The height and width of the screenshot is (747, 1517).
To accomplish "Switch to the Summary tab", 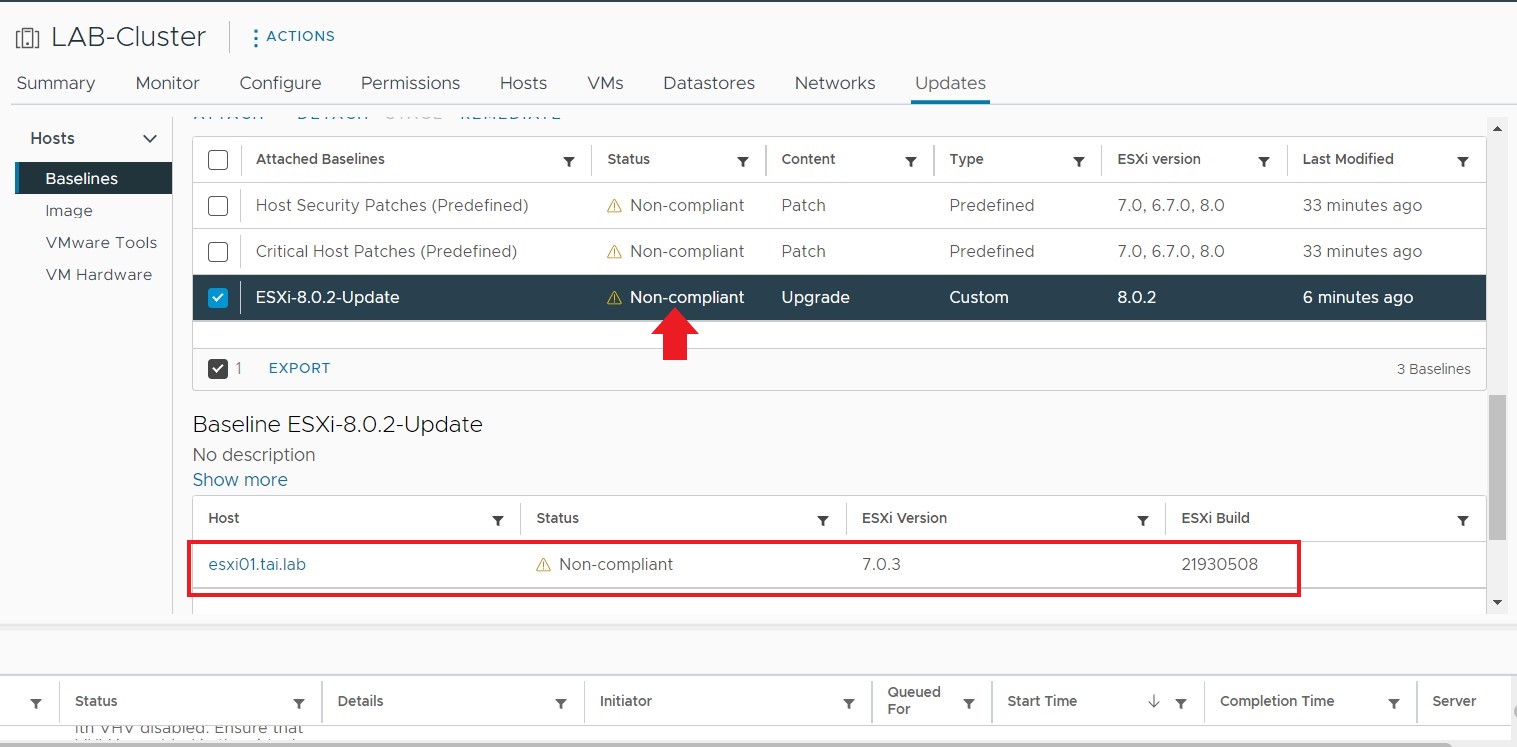I will [56, 83].
